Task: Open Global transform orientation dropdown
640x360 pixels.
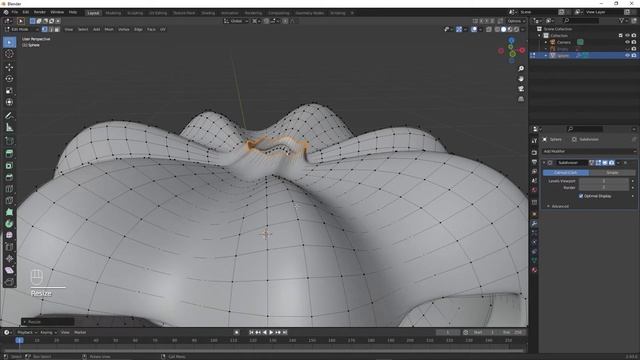Action: click(x=236, y=21)
